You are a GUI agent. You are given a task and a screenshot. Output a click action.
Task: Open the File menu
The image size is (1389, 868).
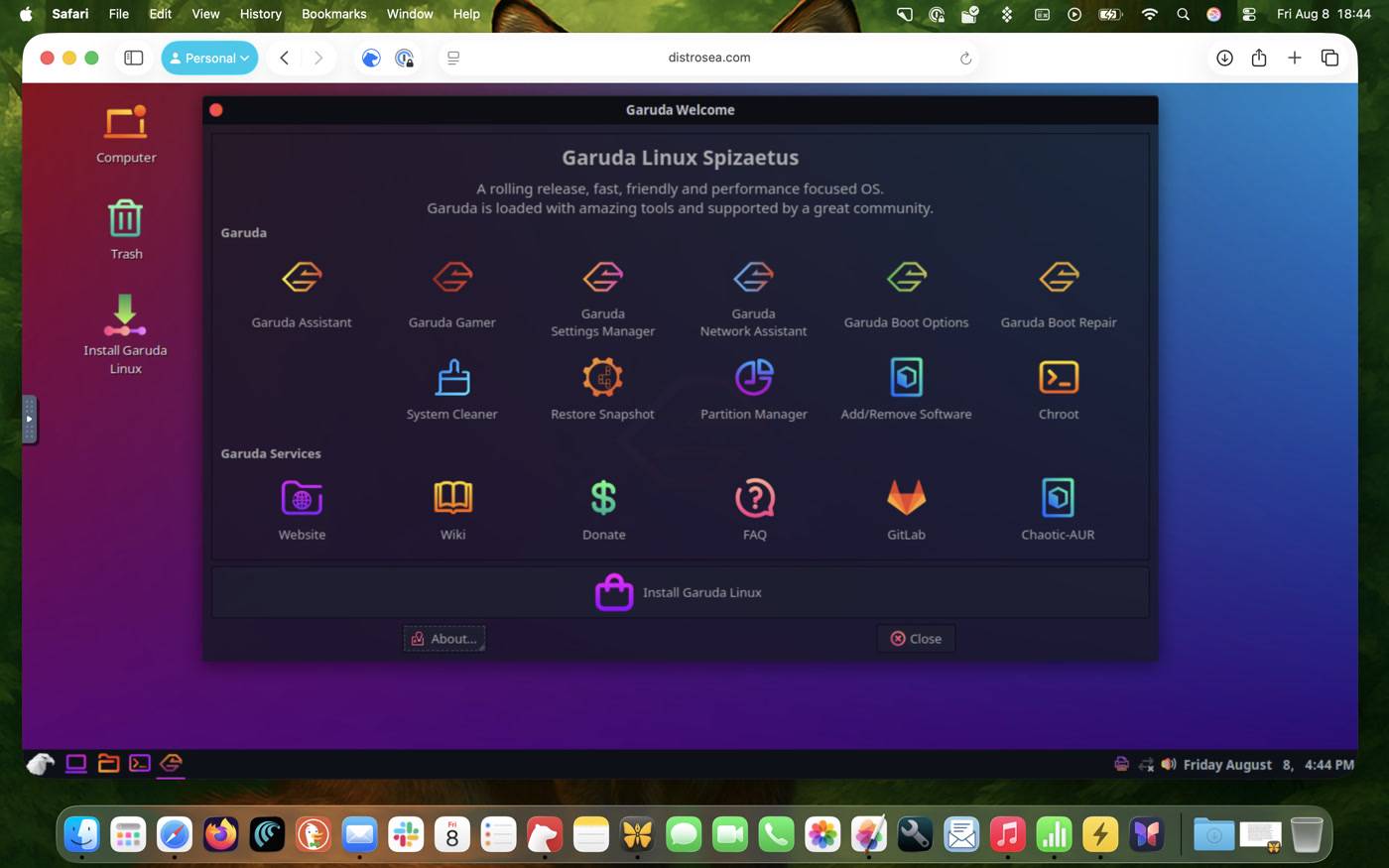click(119, 14)
